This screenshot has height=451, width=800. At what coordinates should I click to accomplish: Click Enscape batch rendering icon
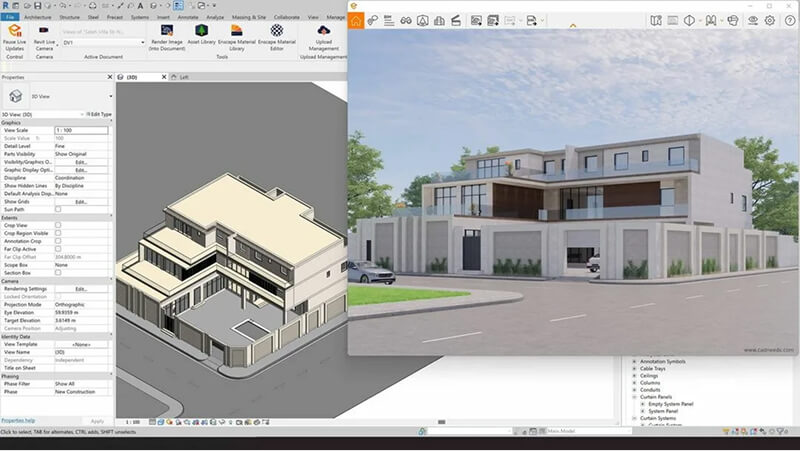point(493,20)
